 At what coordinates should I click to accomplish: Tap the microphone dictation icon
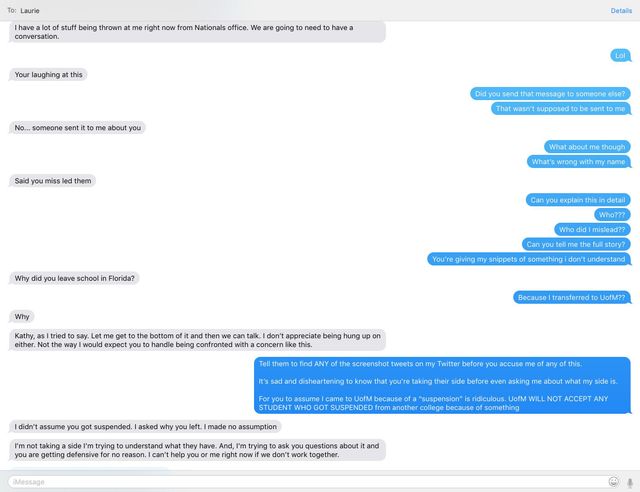click(630, 483)
